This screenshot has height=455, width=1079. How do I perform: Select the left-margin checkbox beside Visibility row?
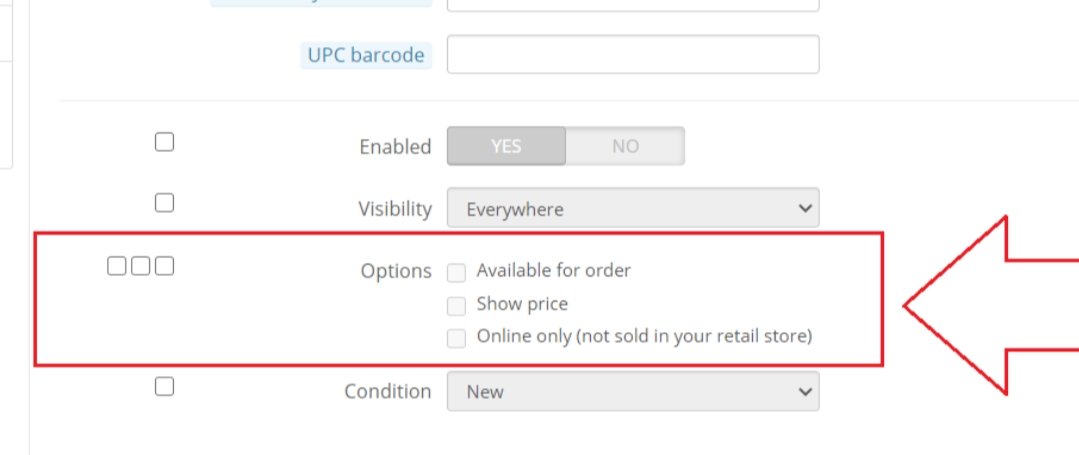(165, 203)
